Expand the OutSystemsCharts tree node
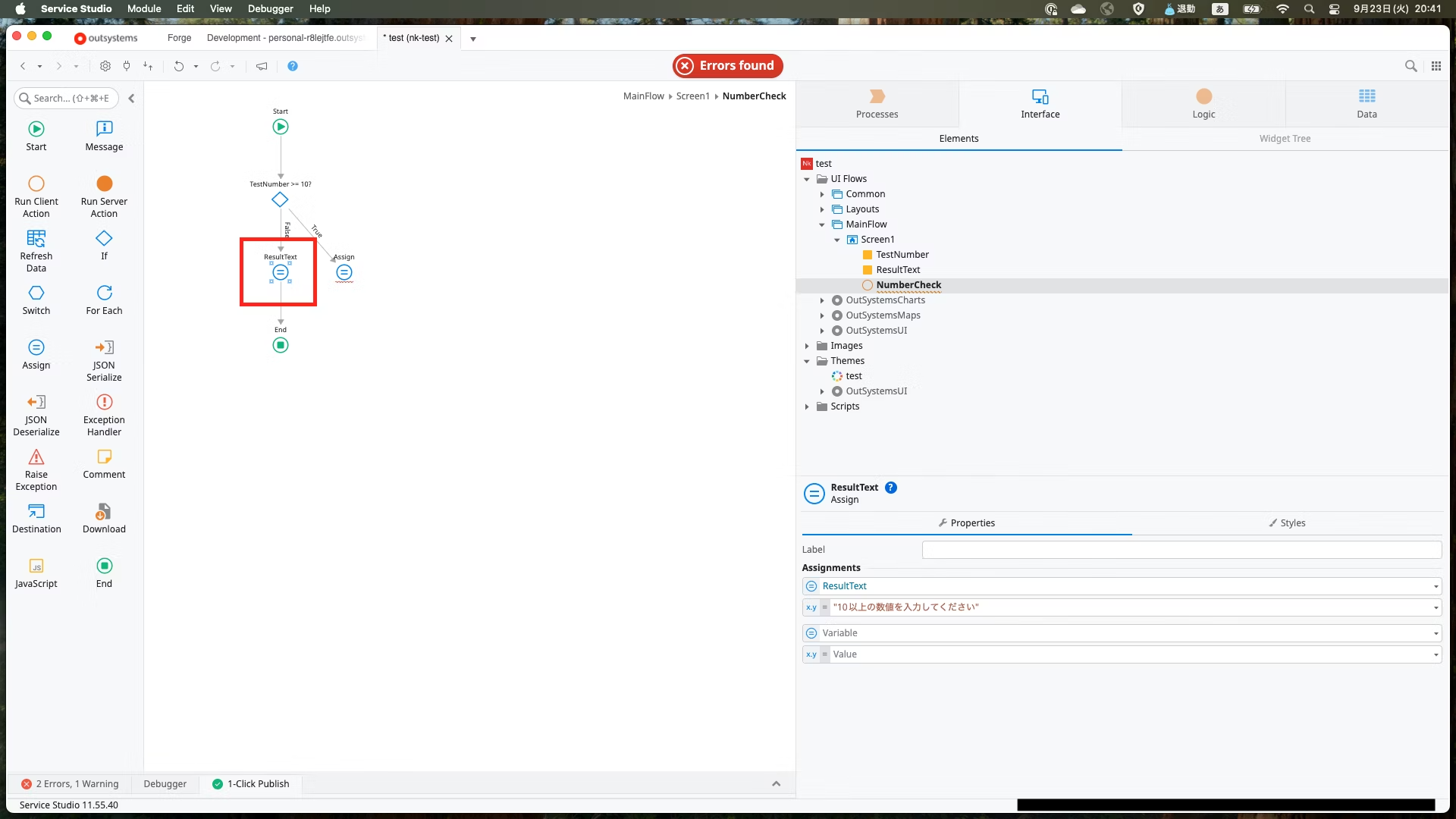The image size is (1456, 819). point(822,301)
